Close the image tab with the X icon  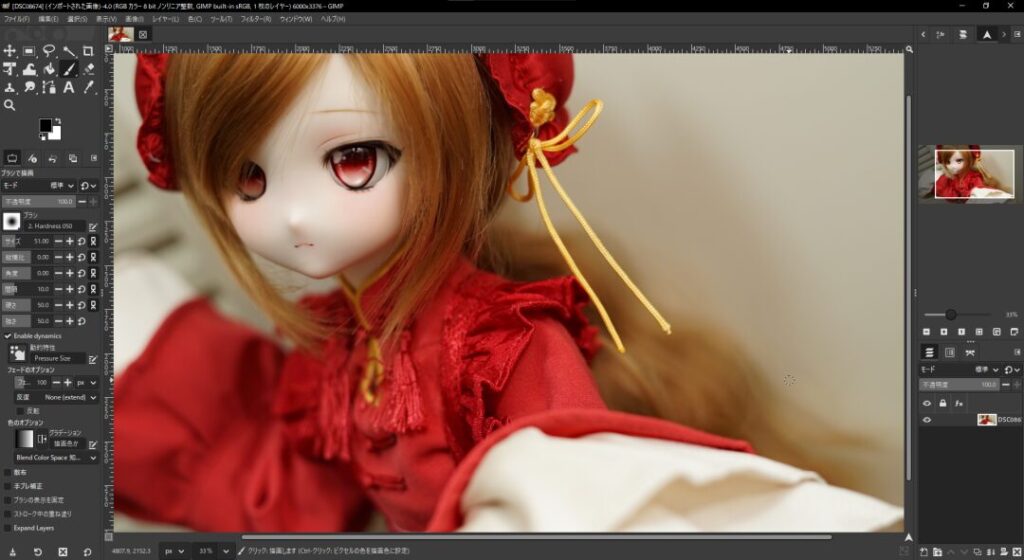pos(143,35)
